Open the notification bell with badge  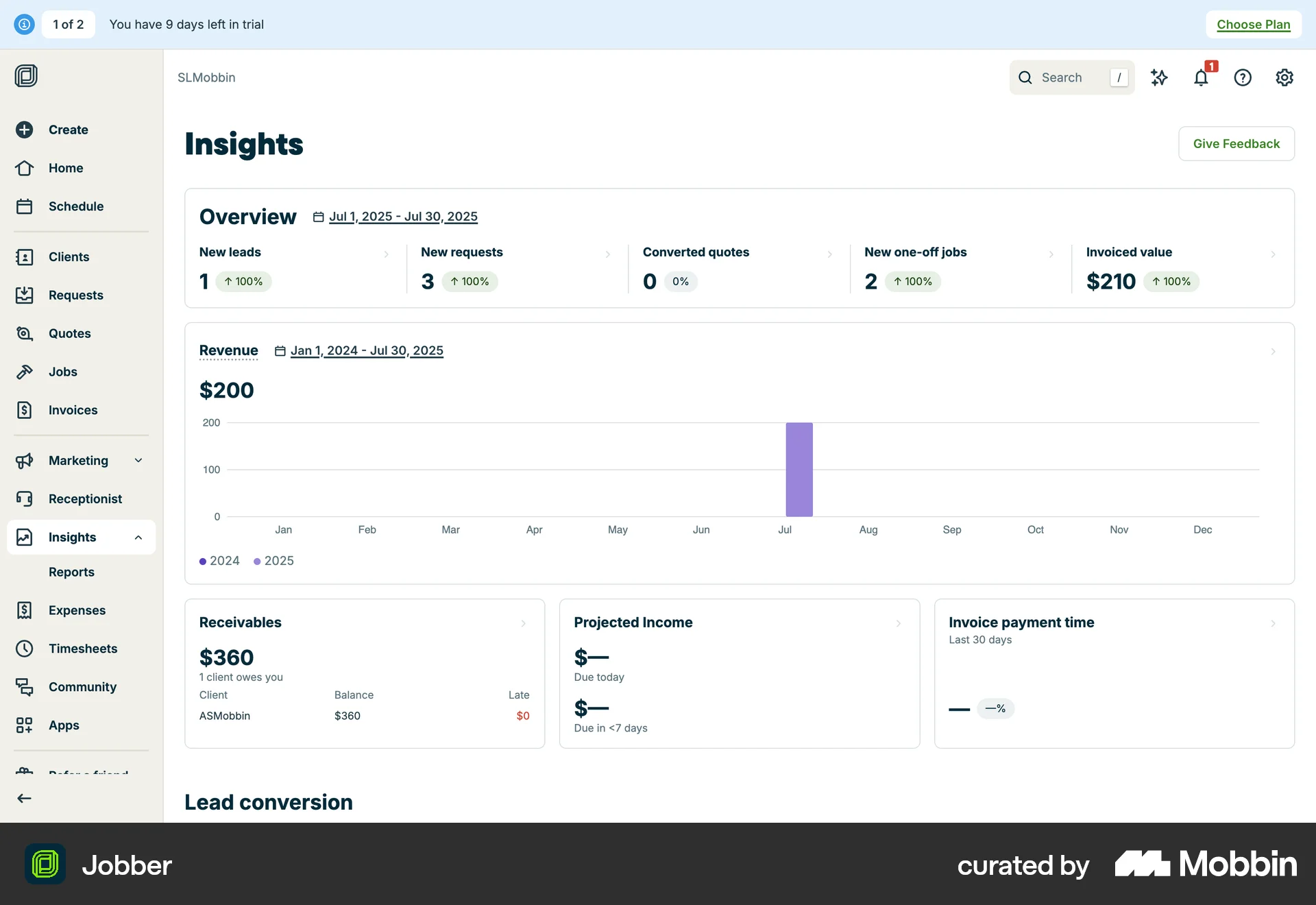[1201, 77]
